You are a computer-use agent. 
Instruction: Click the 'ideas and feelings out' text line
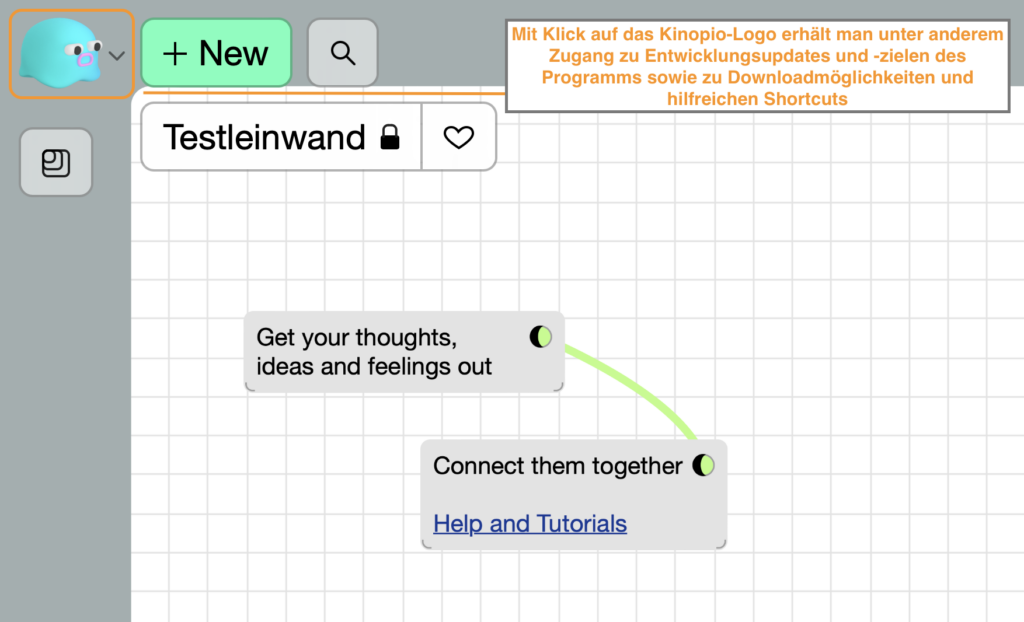374,367
